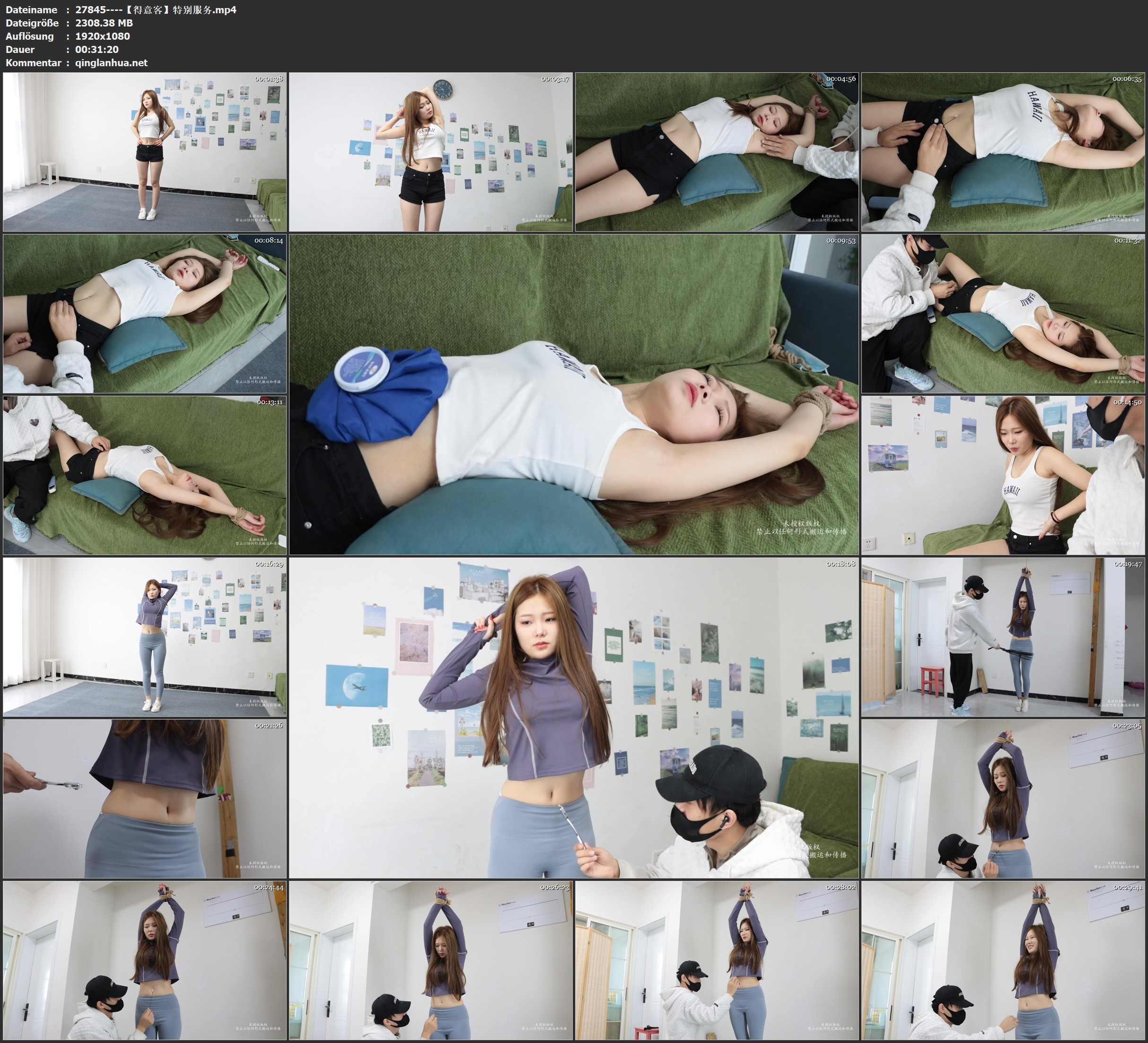The width and height of the screenshot is (1148, 1043).
Task: Select the frame marked 00:19:47
Action: pyautogui.click(x=1003, y=636)
